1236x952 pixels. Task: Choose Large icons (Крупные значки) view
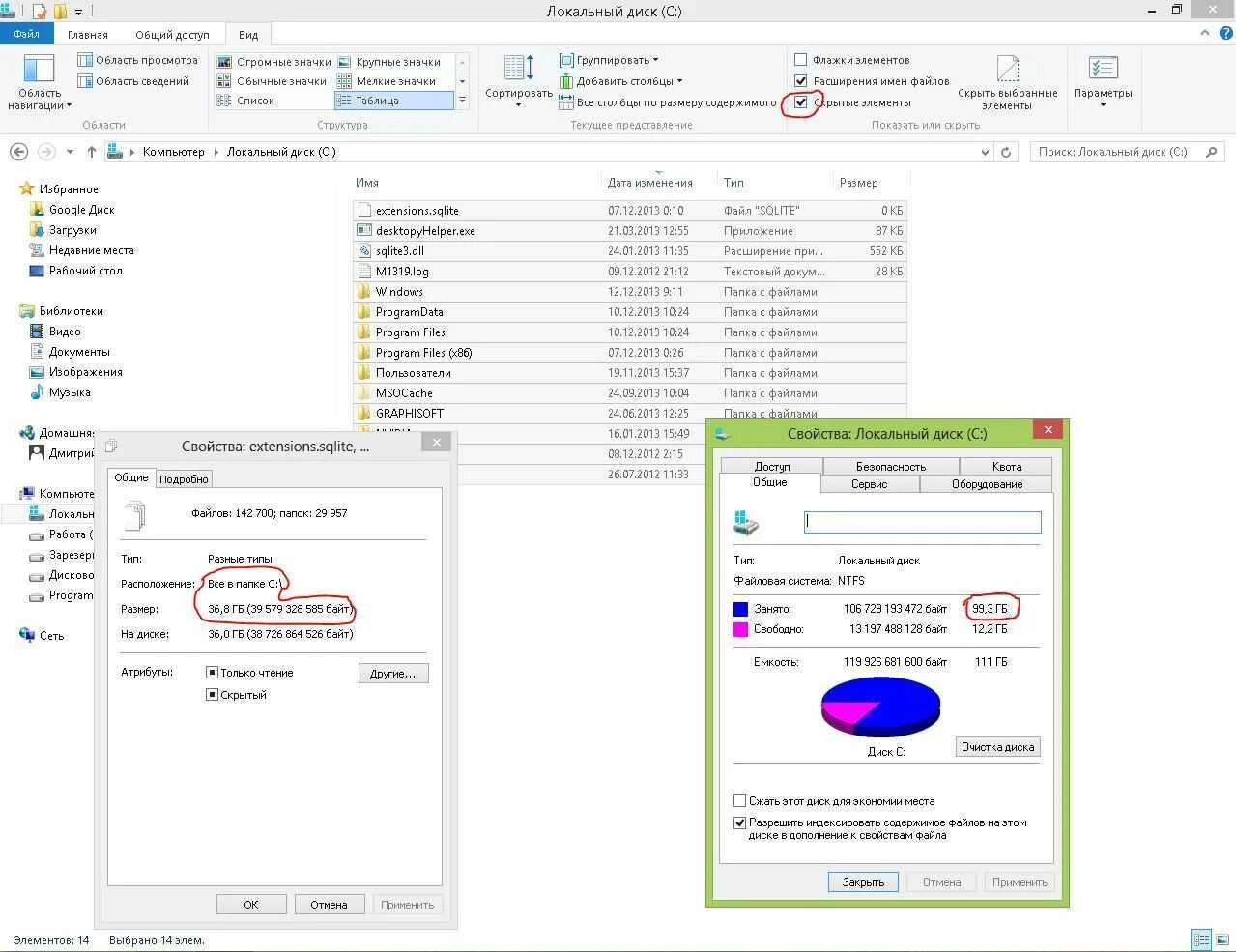coord(389,62)
